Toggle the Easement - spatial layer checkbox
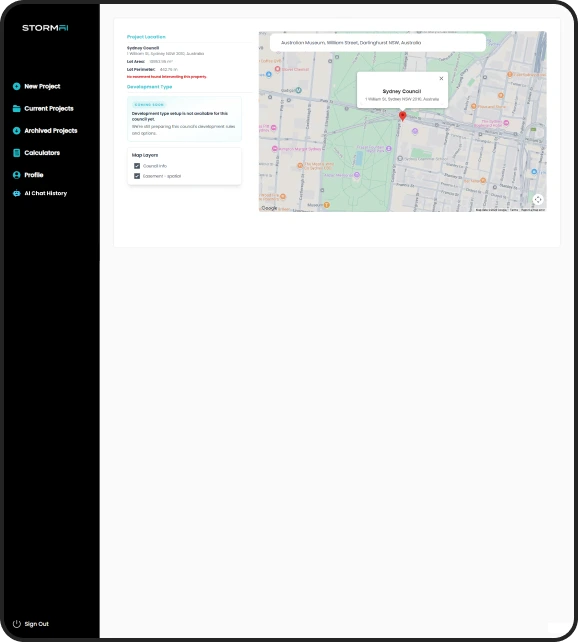578x642 pixels. point(137,176)
